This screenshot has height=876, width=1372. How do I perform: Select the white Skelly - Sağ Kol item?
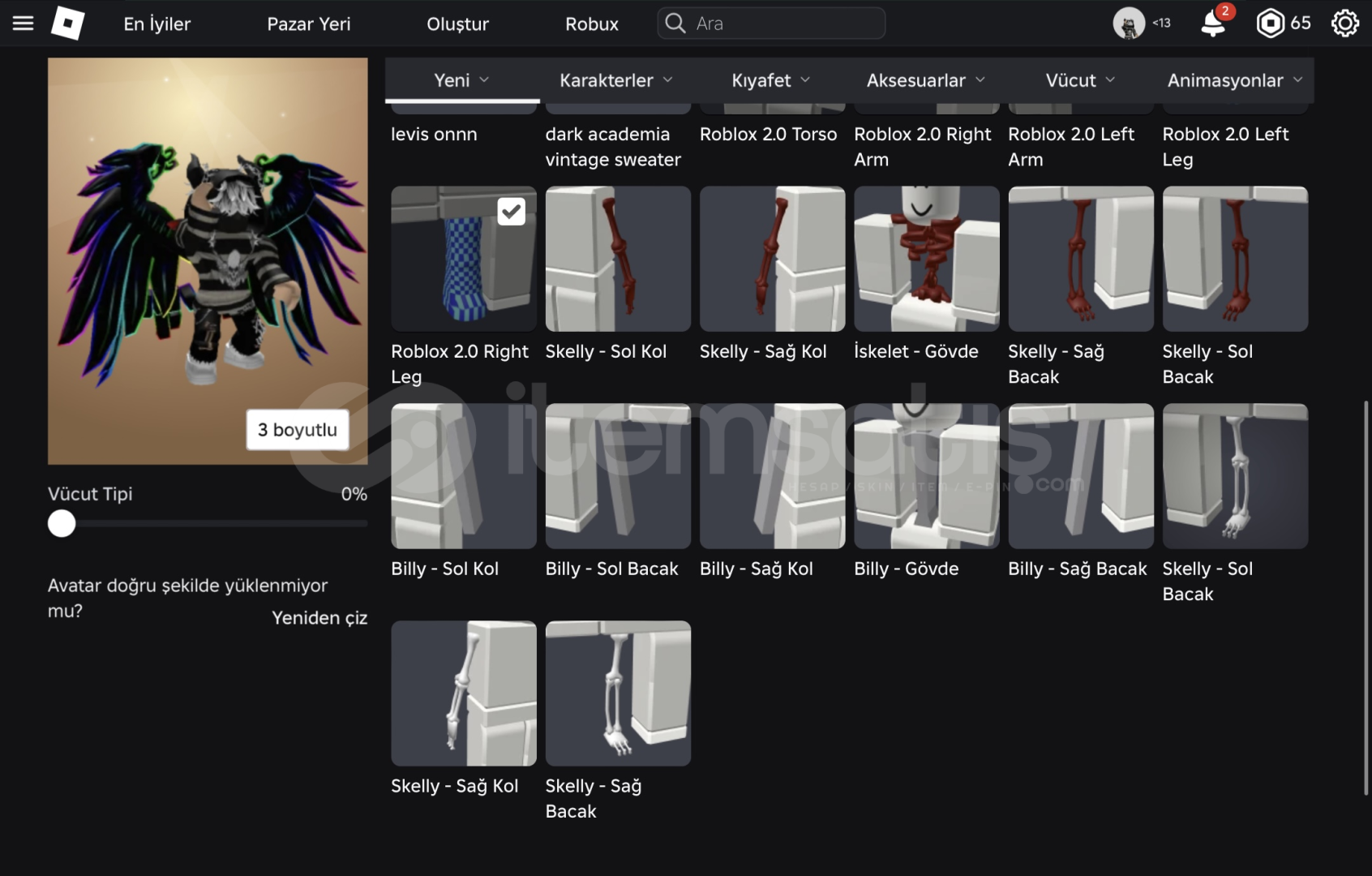pyautogui.click(x=464, y=693)
